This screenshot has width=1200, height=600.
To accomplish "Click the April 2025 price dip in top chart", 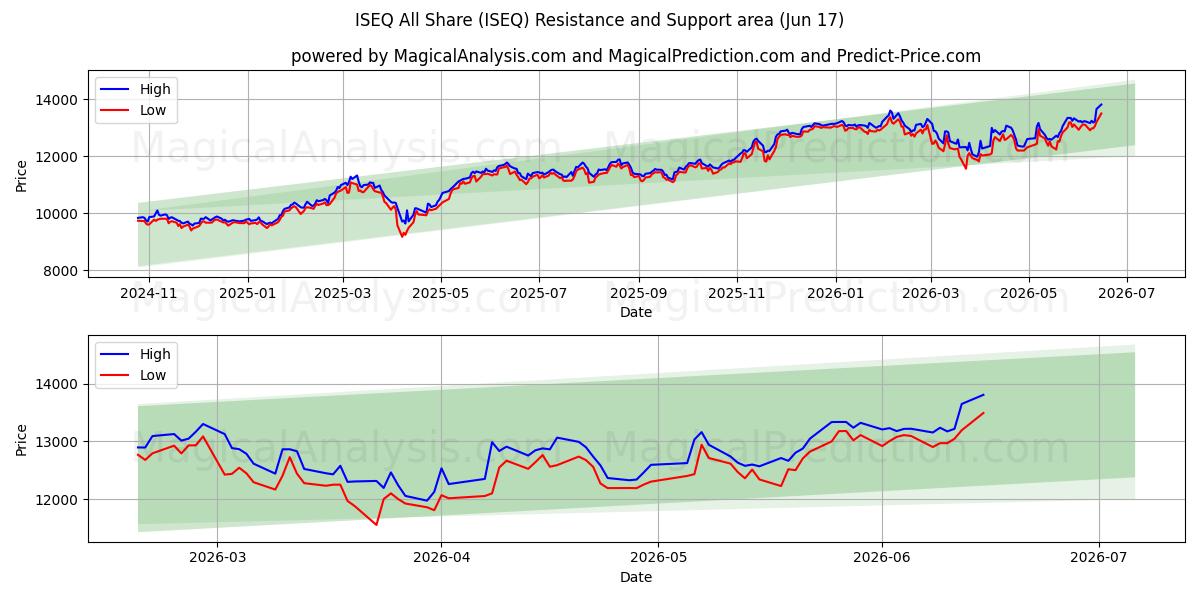I will pyautogui.click(x=403, y=236).
